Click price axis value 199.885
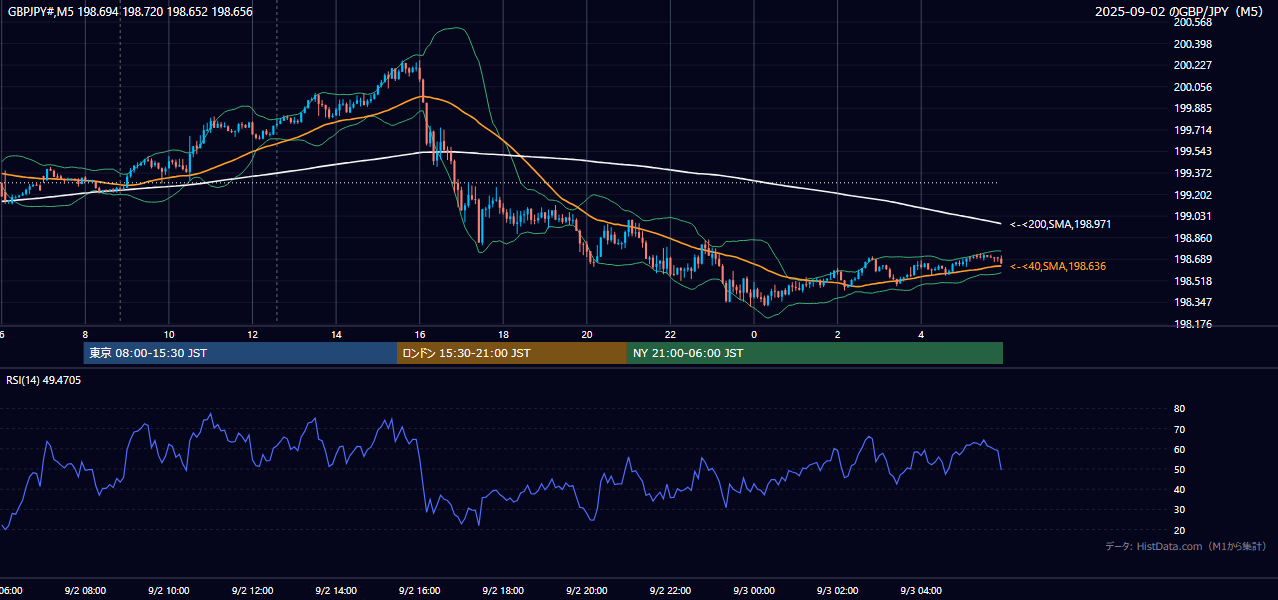The image size is (1278, 600). pos(1193,109)
